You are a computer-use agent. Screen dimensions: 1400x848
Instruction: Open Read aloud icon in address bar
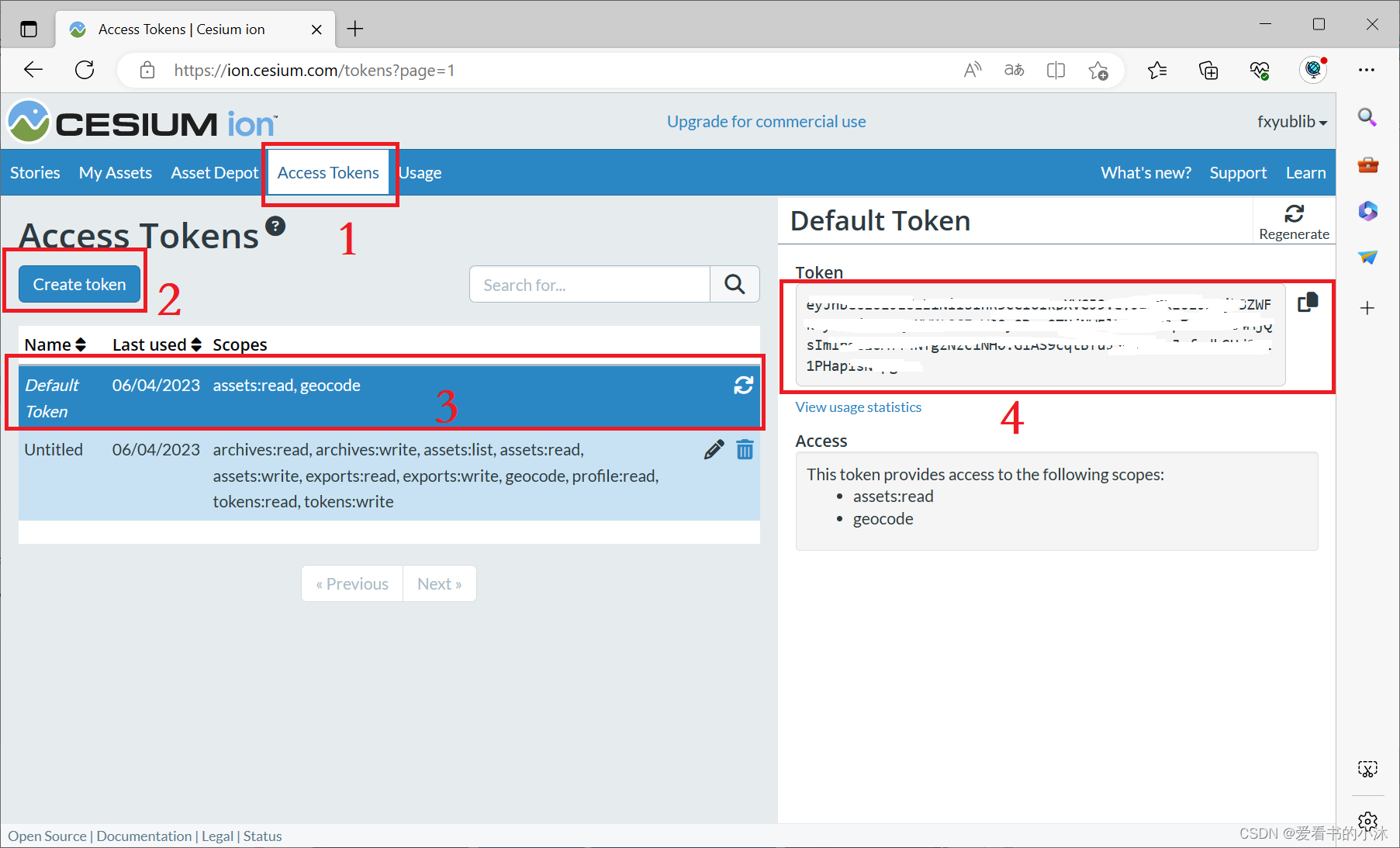point(972,71)
